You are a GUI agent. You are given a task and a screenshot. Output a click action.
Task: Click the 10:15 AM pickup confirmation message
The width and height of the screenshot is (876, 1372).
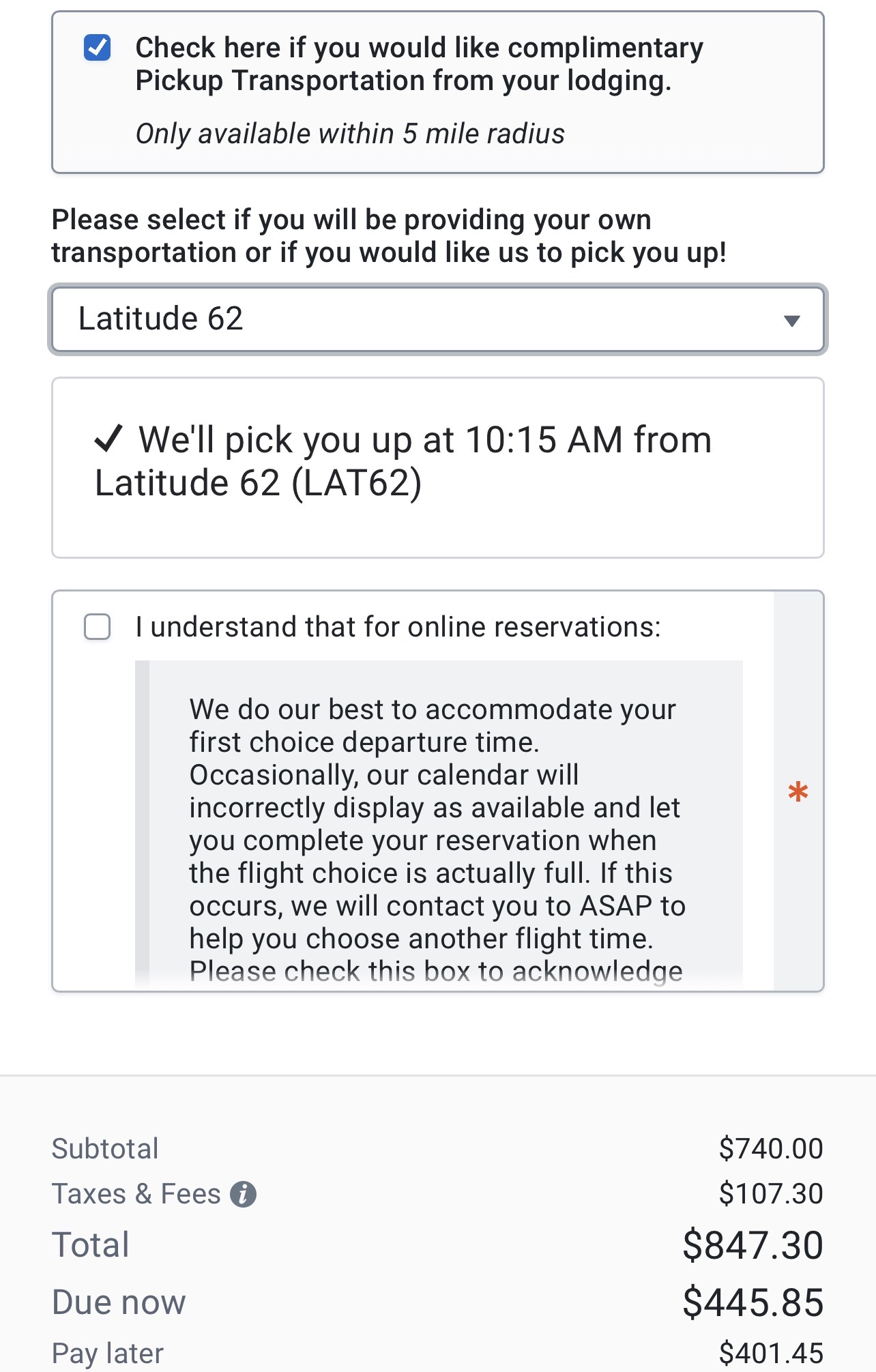pyautogui.click(x=403, y=461)
